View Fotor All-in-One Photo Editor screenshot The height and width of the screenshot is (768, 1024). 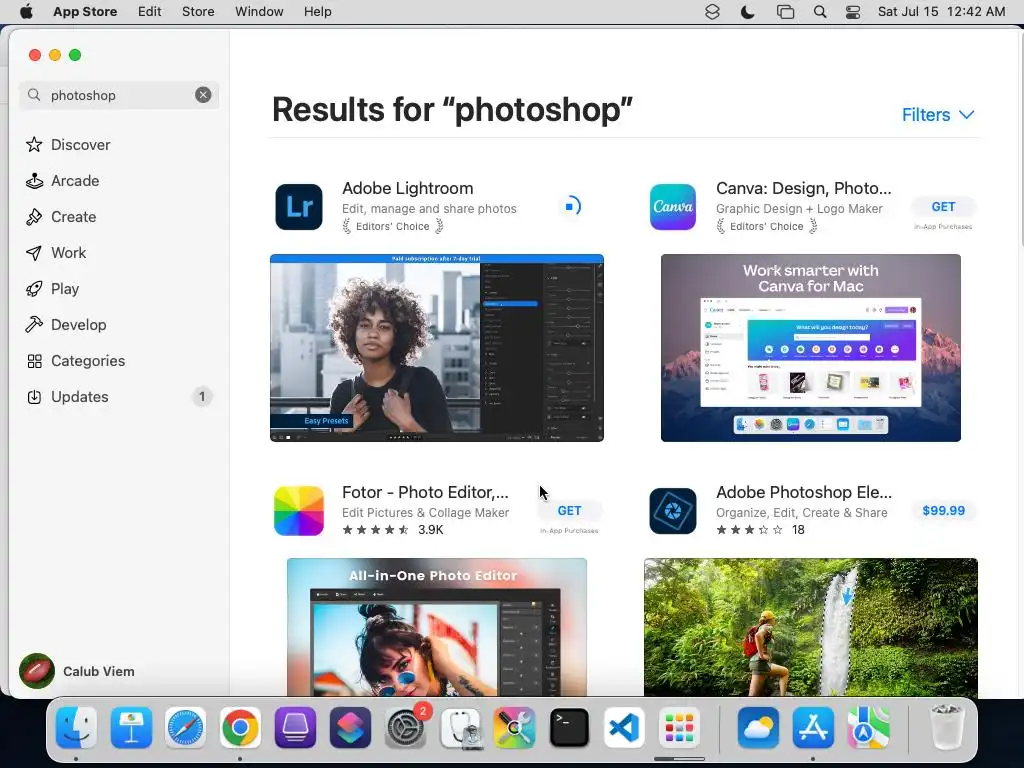click(436, 627)
